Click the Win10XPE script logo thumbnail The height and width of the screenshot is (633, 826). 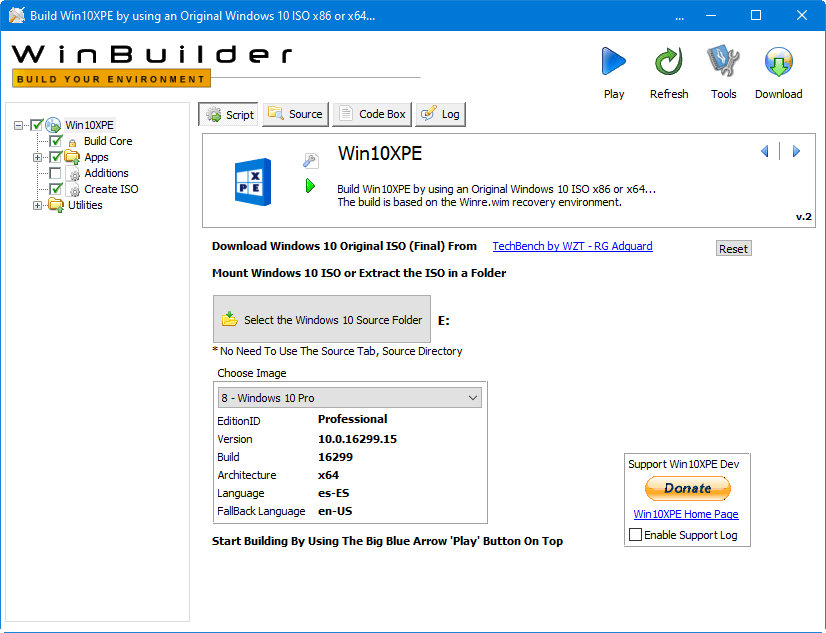click(x=252, y=181)
